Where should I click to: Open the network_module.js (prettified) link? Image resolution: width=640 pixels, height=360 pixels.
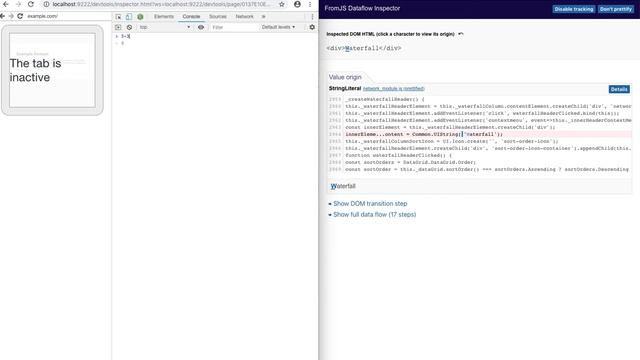393,89
